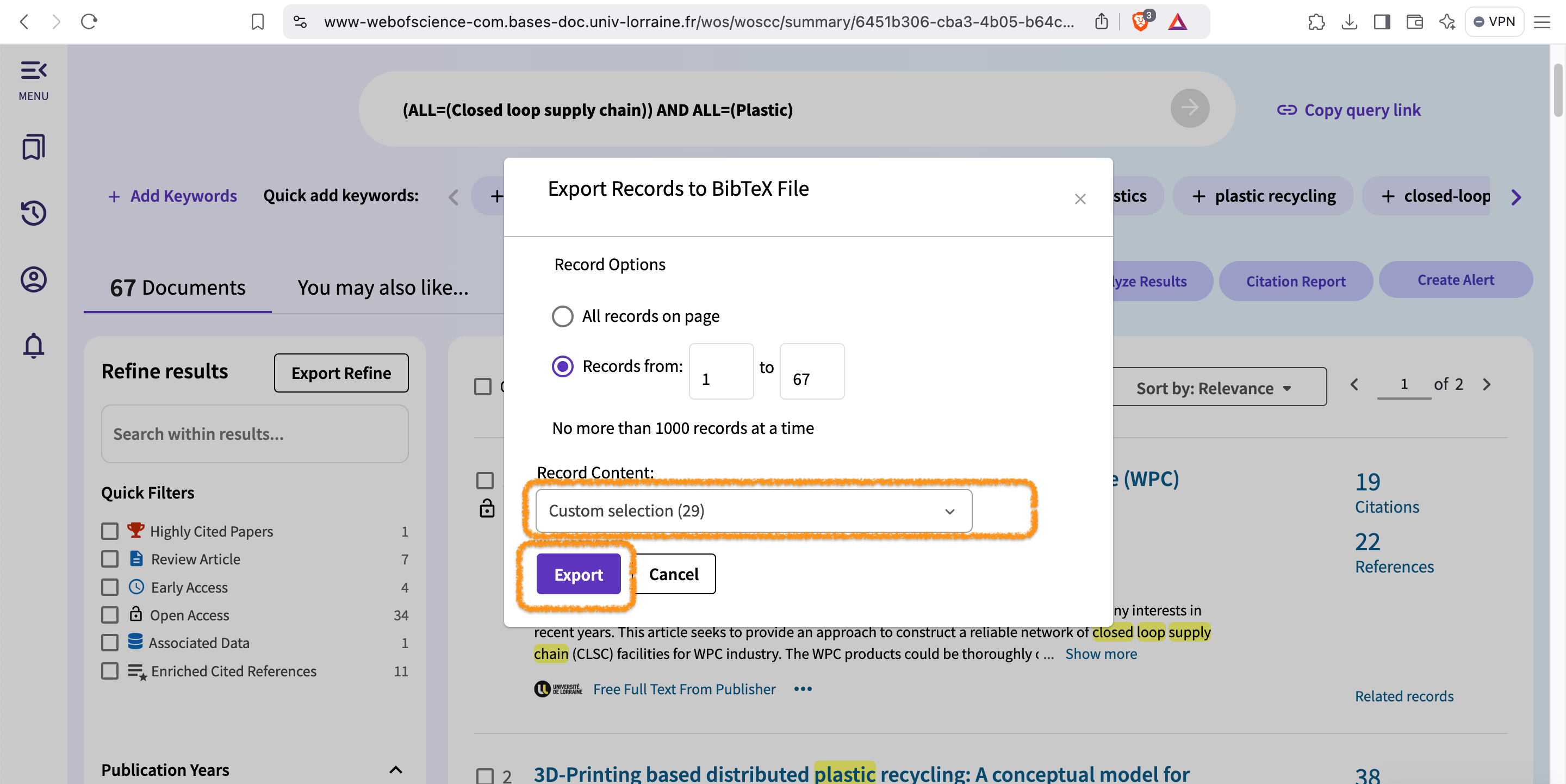Select the All records on page radio
The width and height of the screenshot is (1566, 784).
(562, 316)
